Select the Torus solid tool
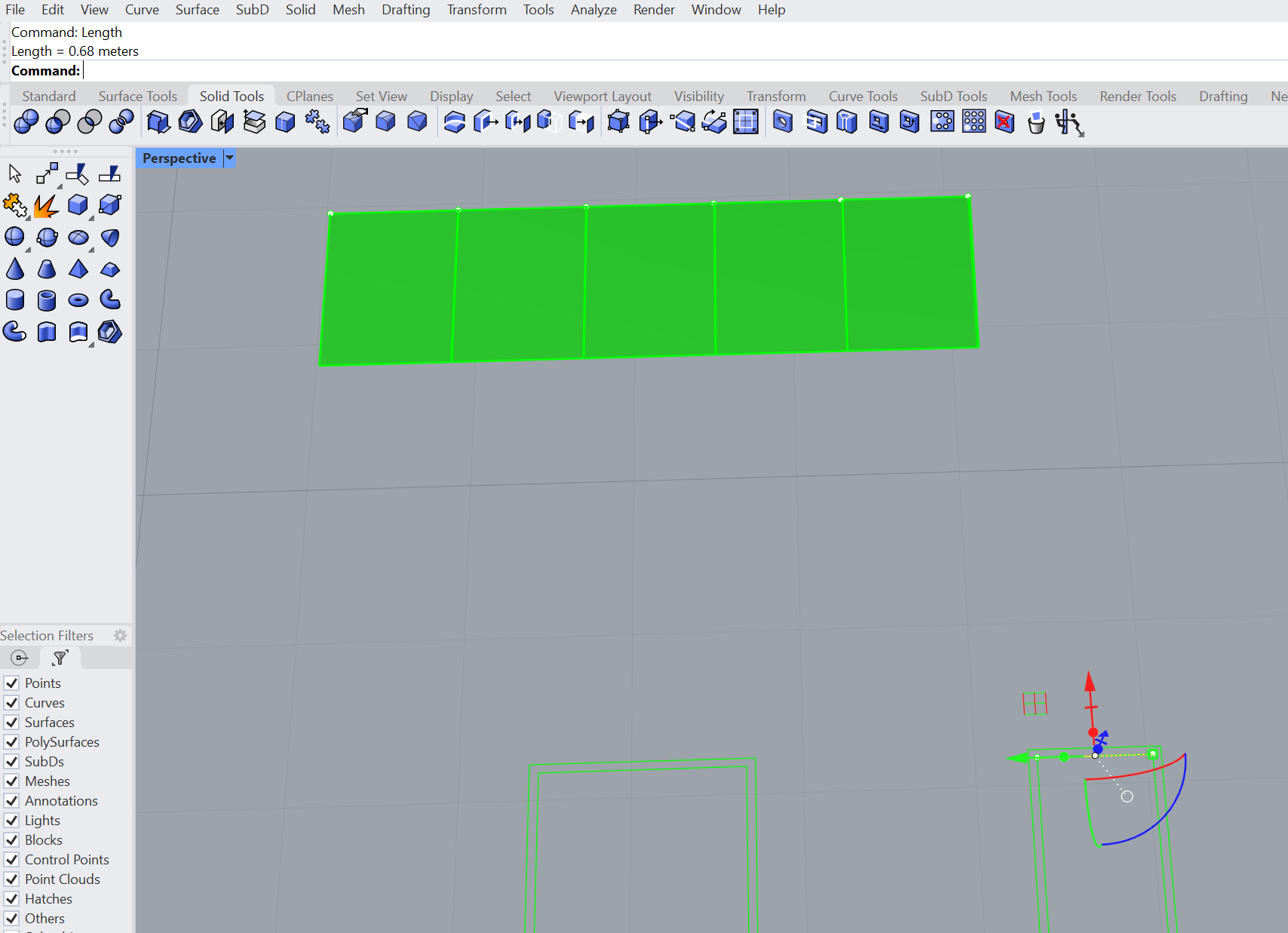This screenshot has height=933, width=1288. [x=78, y=300]
